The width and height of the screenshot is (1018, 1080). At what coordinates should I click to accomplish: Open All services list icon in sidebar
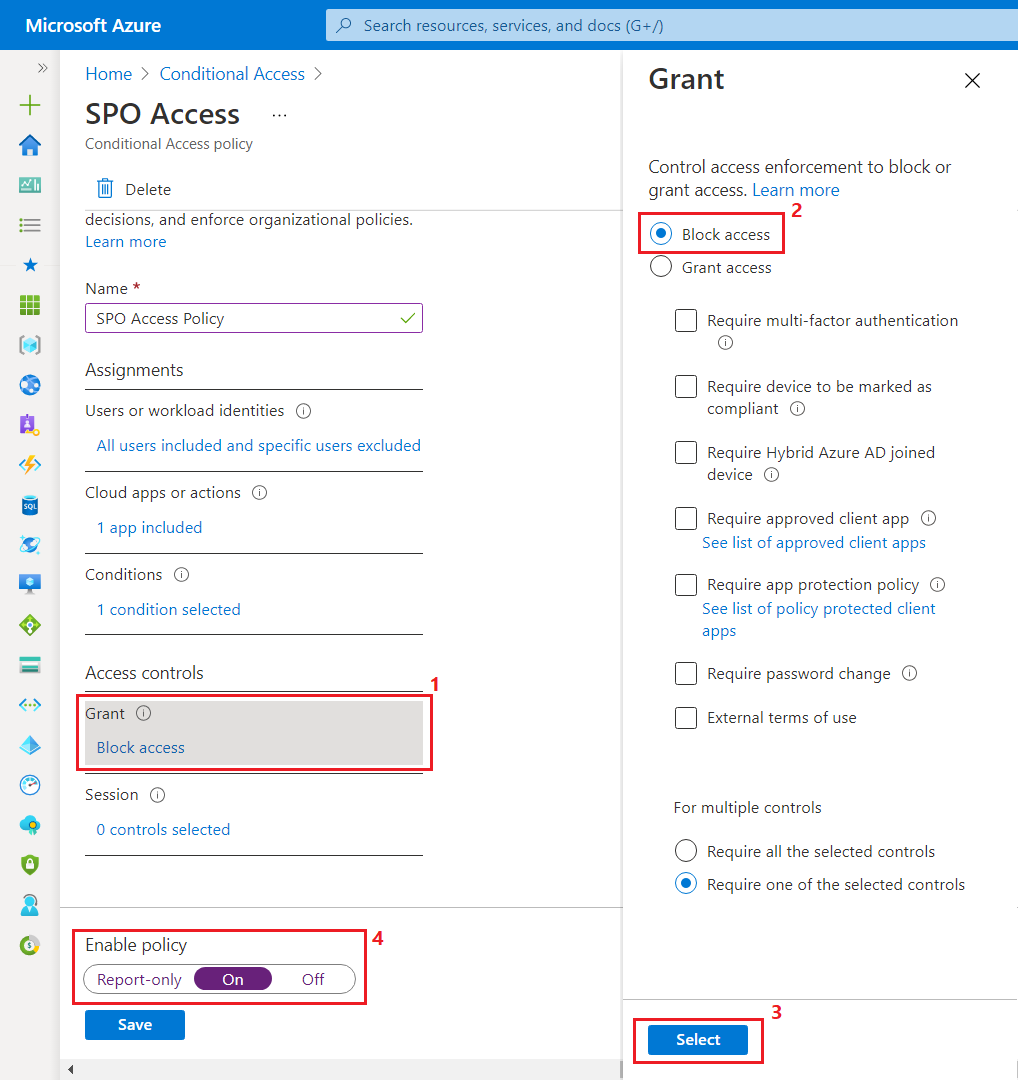tap(30, 225)
